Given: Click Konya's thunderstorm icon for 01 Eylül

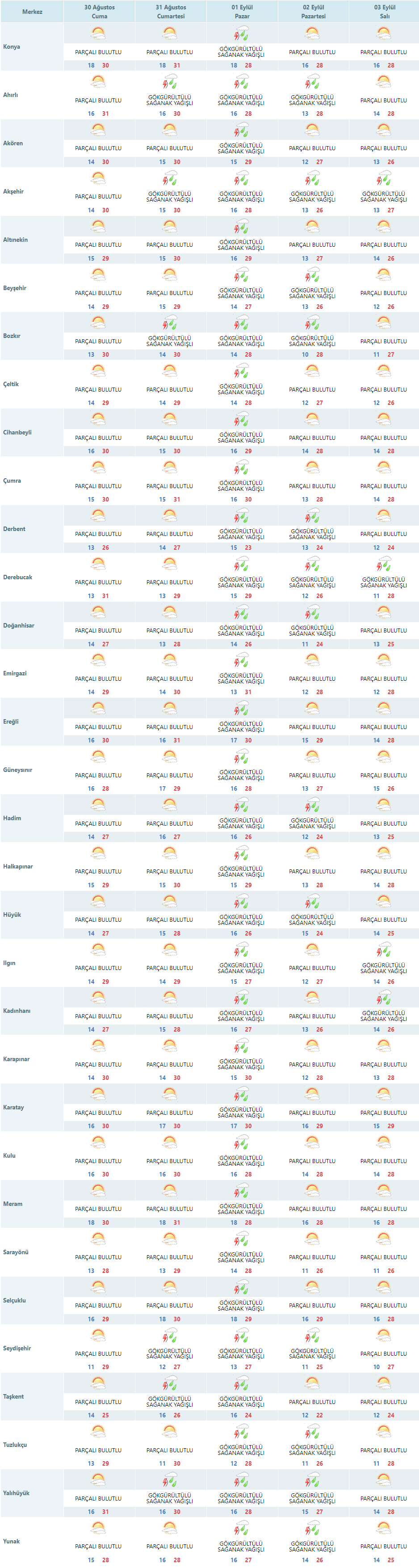Looking at the screenshot, I should (241, 34).
